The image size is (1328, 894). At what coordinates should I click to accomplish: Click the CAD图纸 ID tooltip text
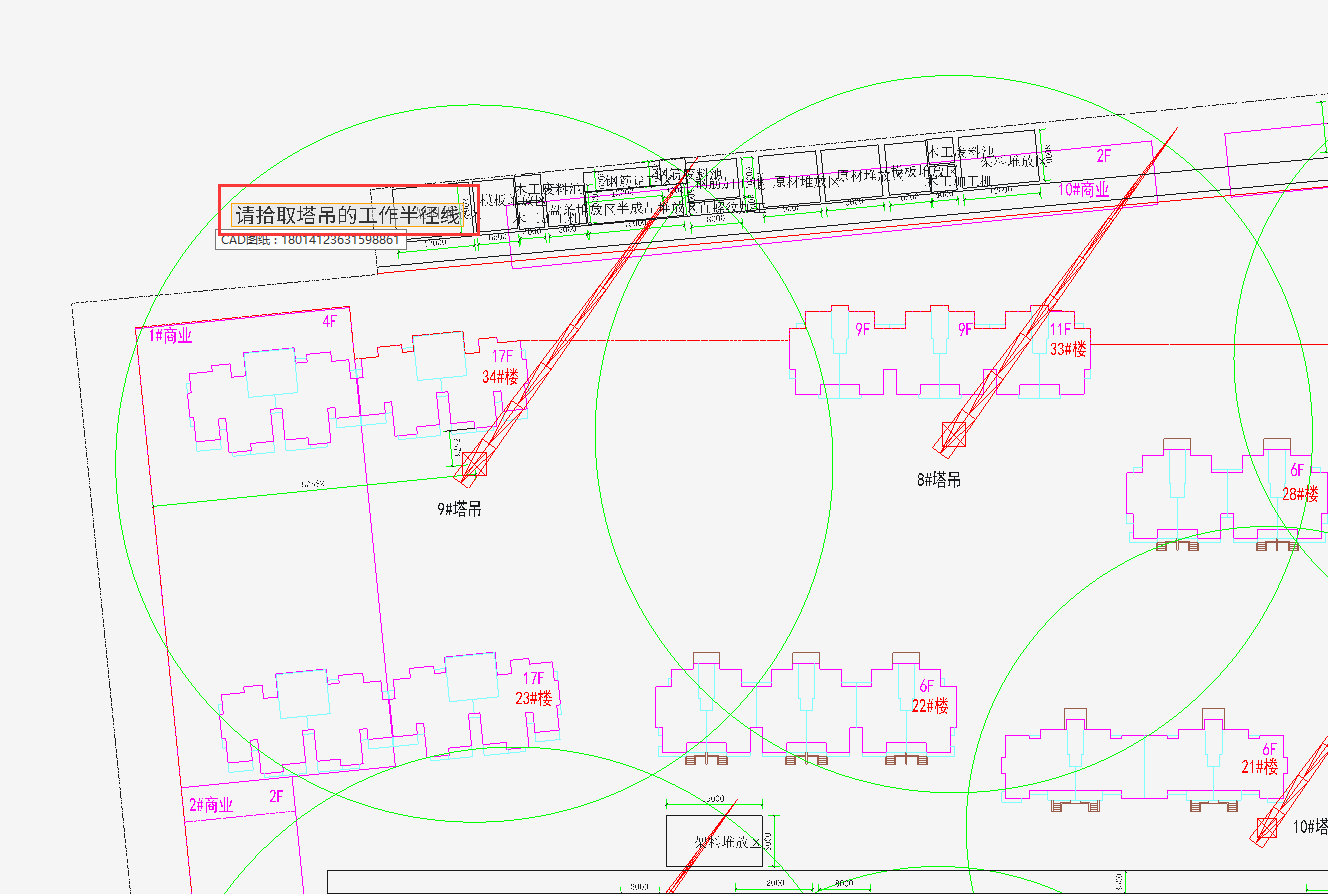point(311,240)
